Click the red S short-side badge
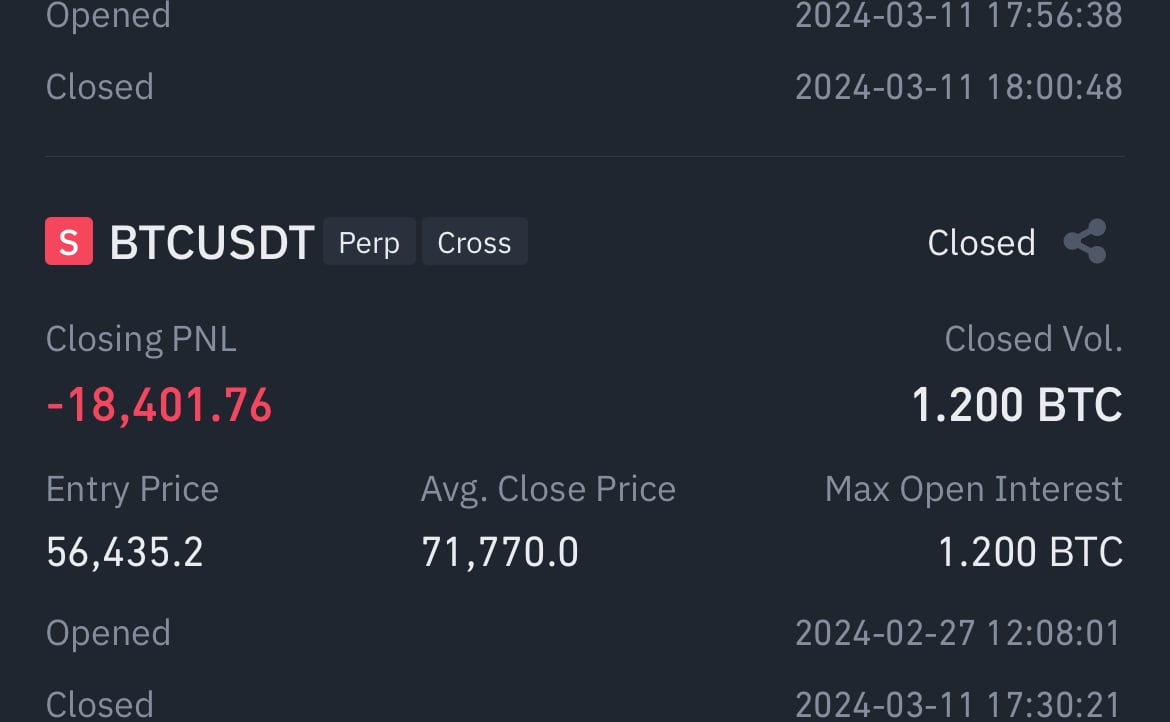1170x722 pixels. coord(69,242)
